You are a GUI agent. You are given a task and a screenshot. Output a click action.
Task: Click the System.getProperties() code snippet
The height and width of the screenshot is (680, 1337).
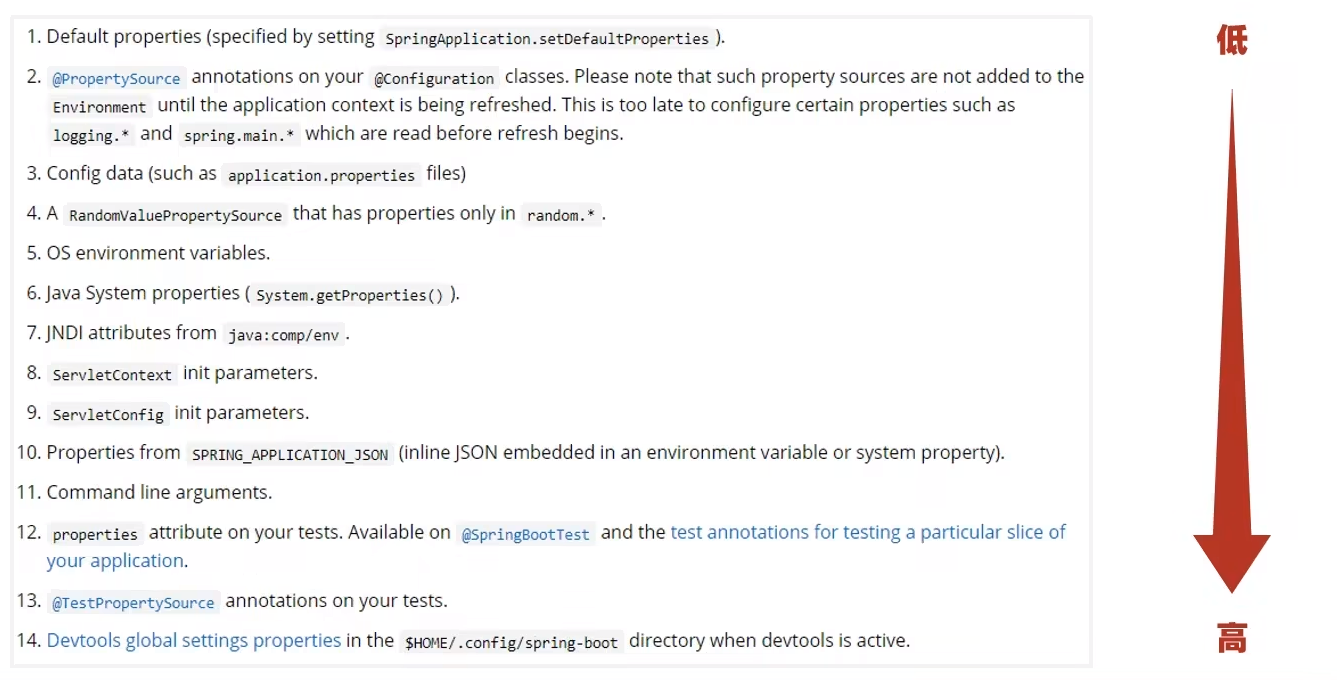click(x=349, y=295)
